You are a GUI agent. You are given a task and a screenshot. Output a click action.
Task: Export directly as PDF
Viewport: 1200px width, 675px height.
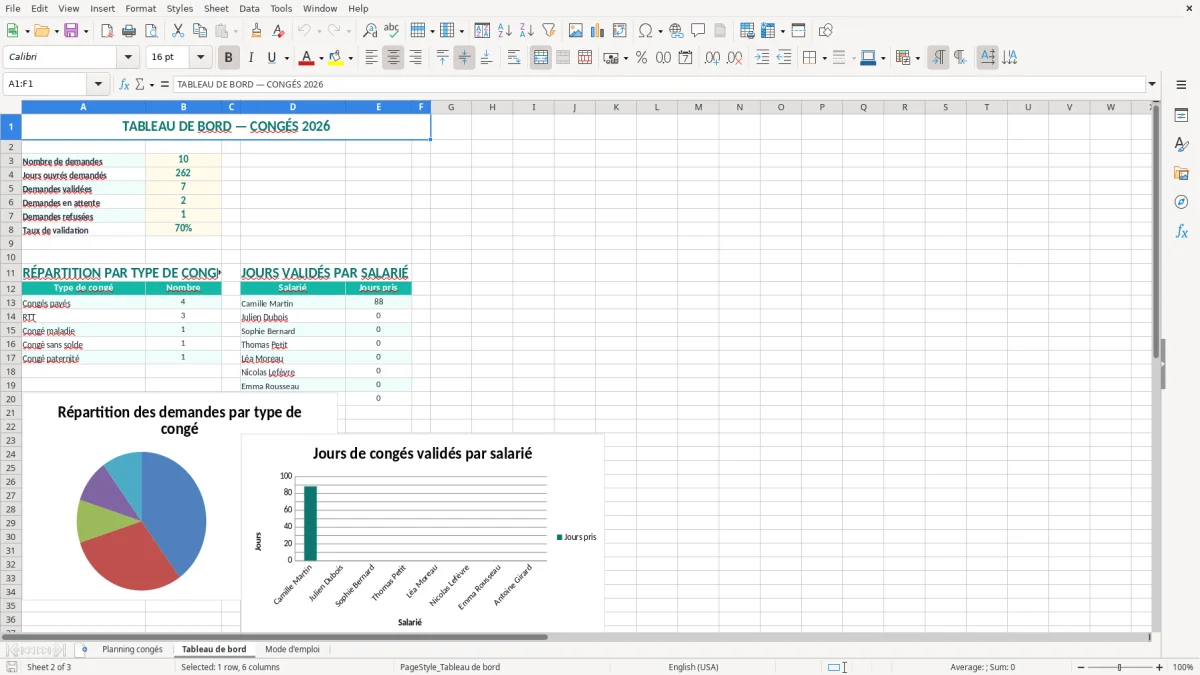point(107,30)
